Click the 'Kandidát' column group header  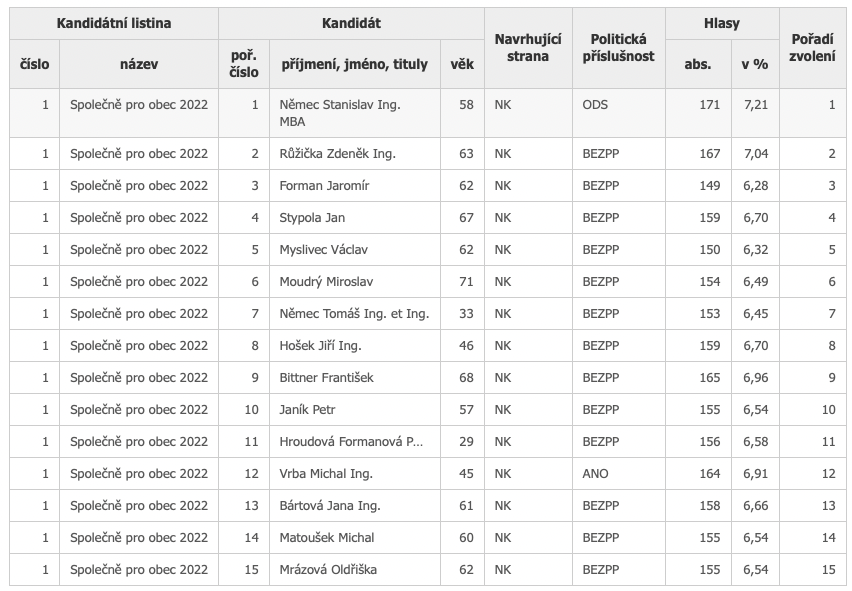click(x=351, y=23)
